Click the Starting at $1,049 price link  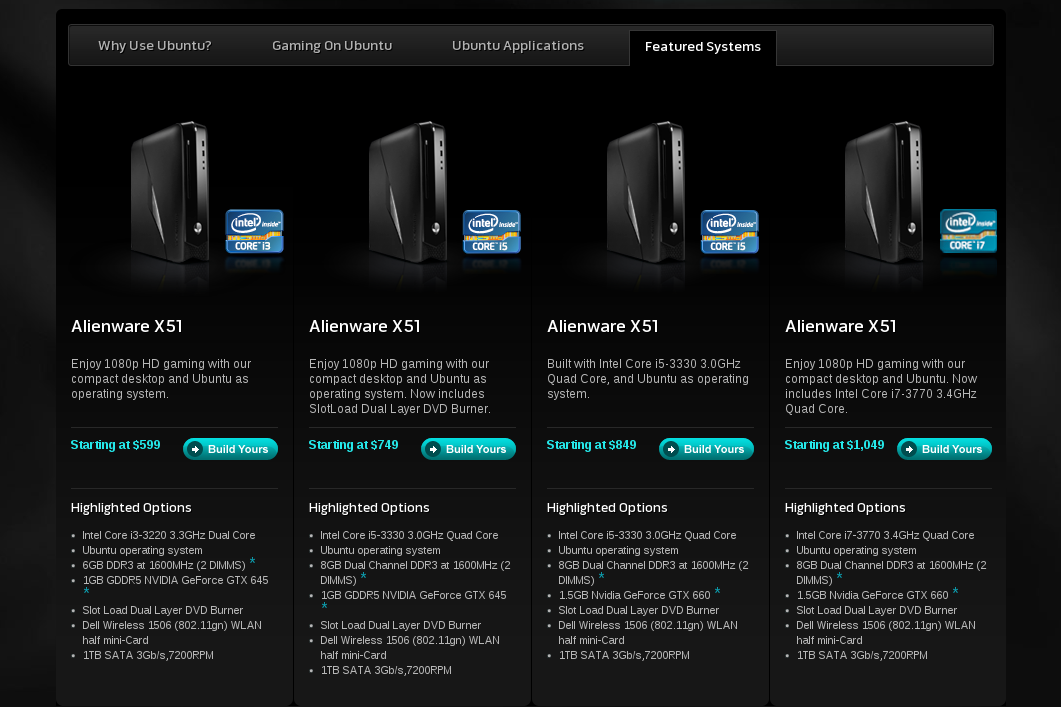(x=834, y=445)
